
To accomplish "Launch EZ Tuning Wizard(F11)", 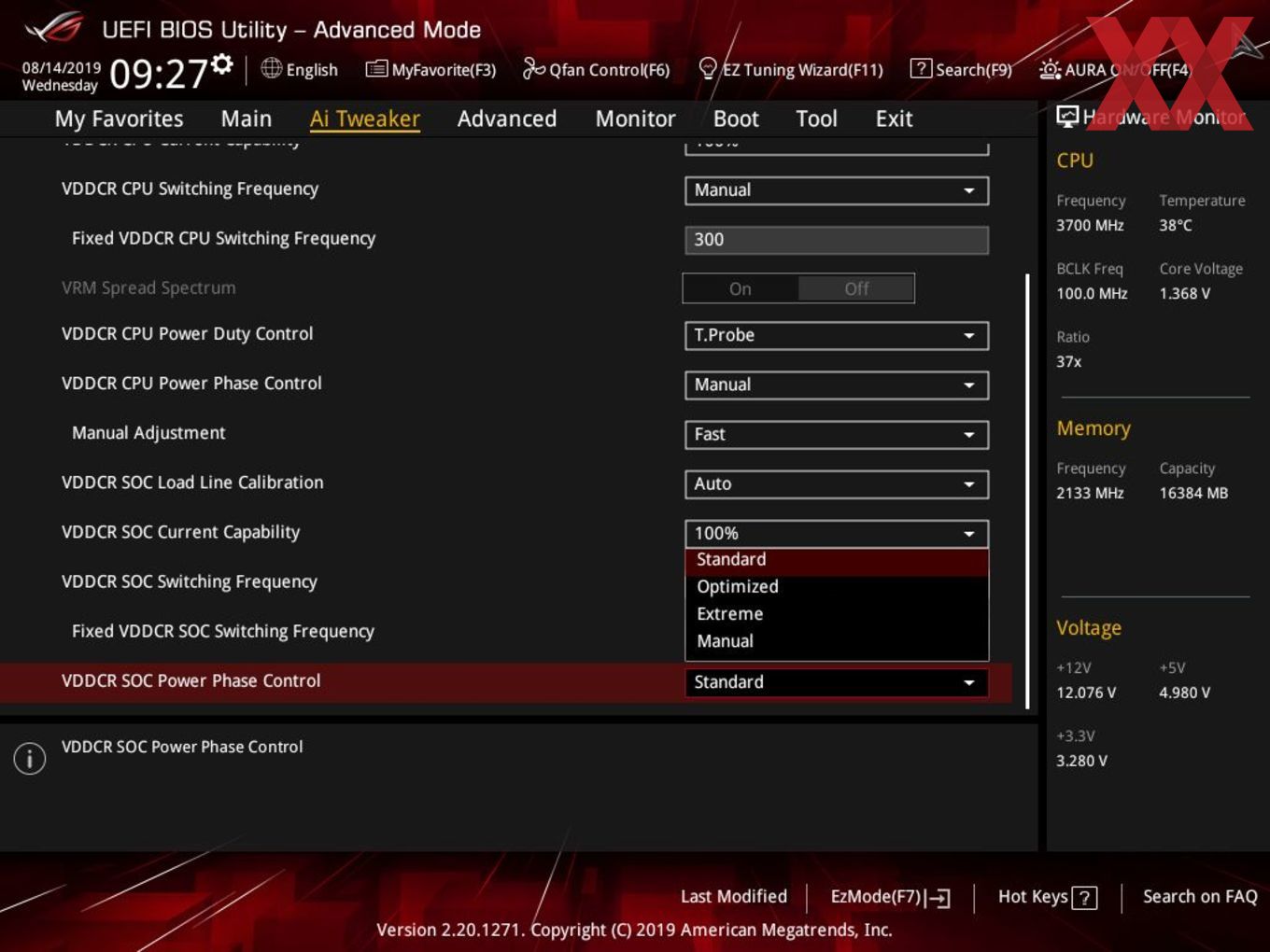I will pyautogui.click(x=791, y=69).
